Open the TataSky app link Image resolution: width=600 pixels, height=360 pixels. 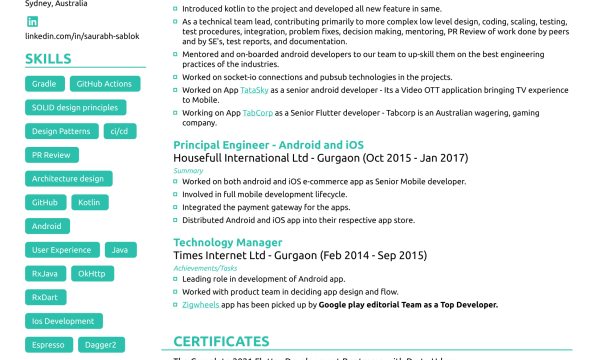tap(254, 90)
